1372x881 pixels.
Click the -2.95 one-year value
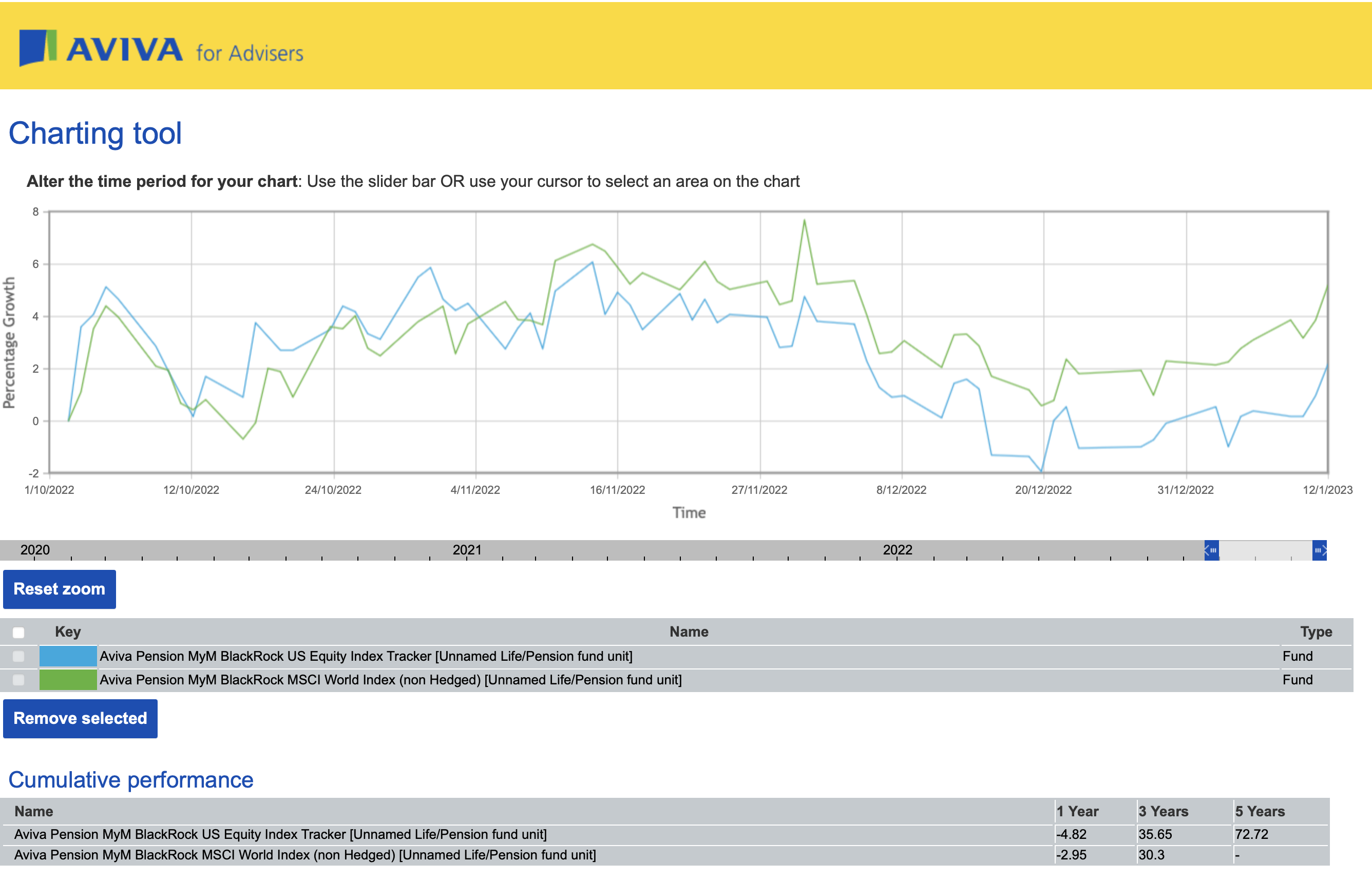coord(1071,855)
